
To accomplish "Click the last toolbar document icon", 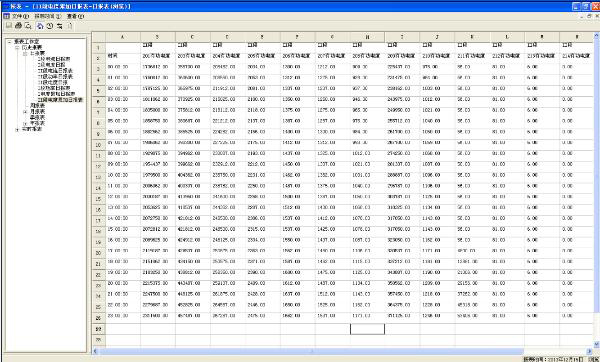I will (70, 26).
